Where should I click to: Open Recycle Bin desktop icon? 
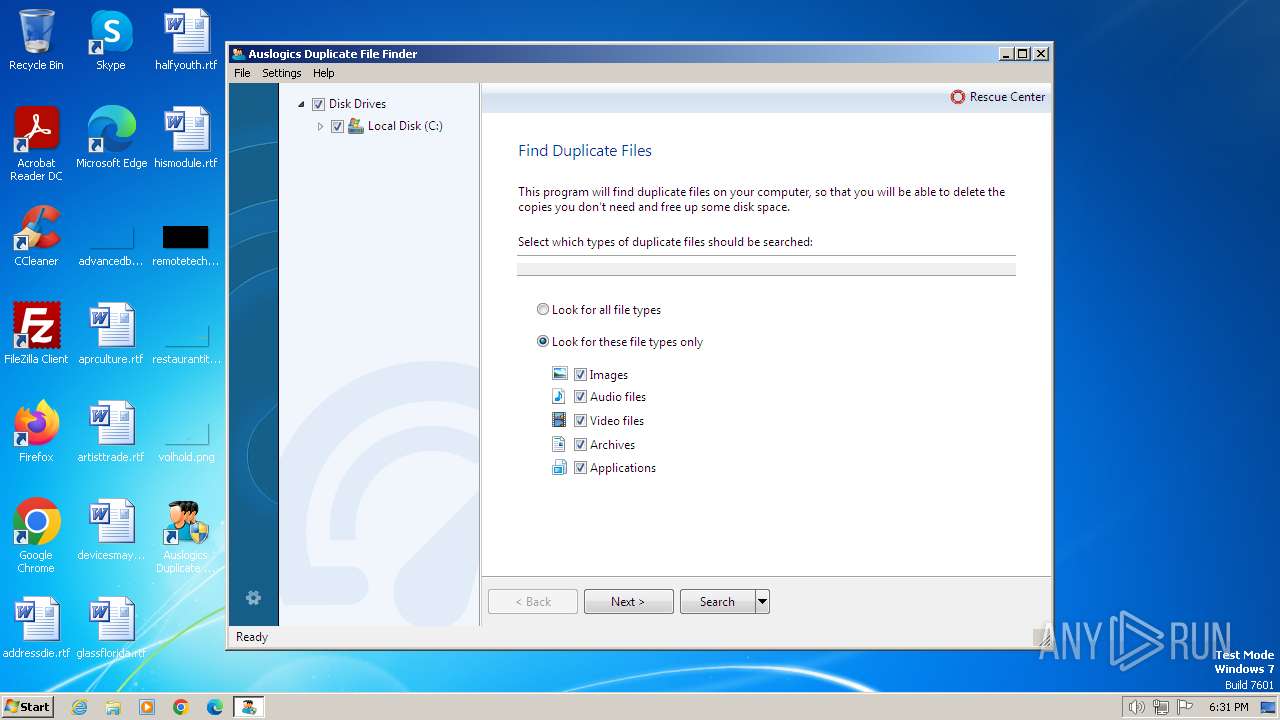click(36, 40)
